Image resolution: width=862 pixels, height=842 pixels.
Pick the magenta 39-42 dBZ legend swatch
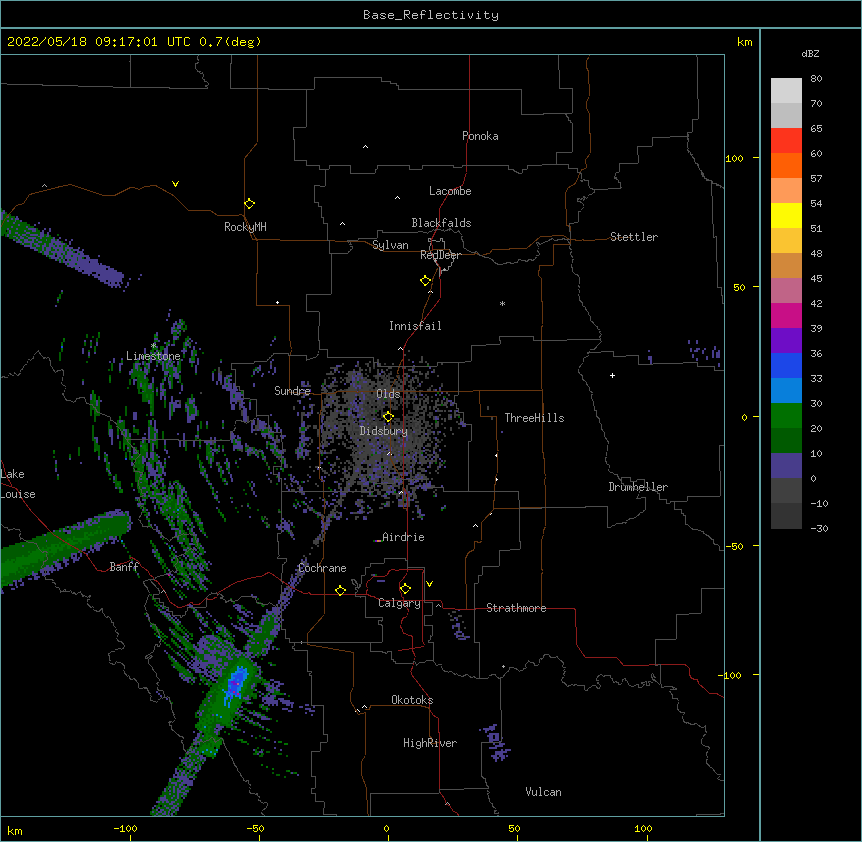click(786, 315)
